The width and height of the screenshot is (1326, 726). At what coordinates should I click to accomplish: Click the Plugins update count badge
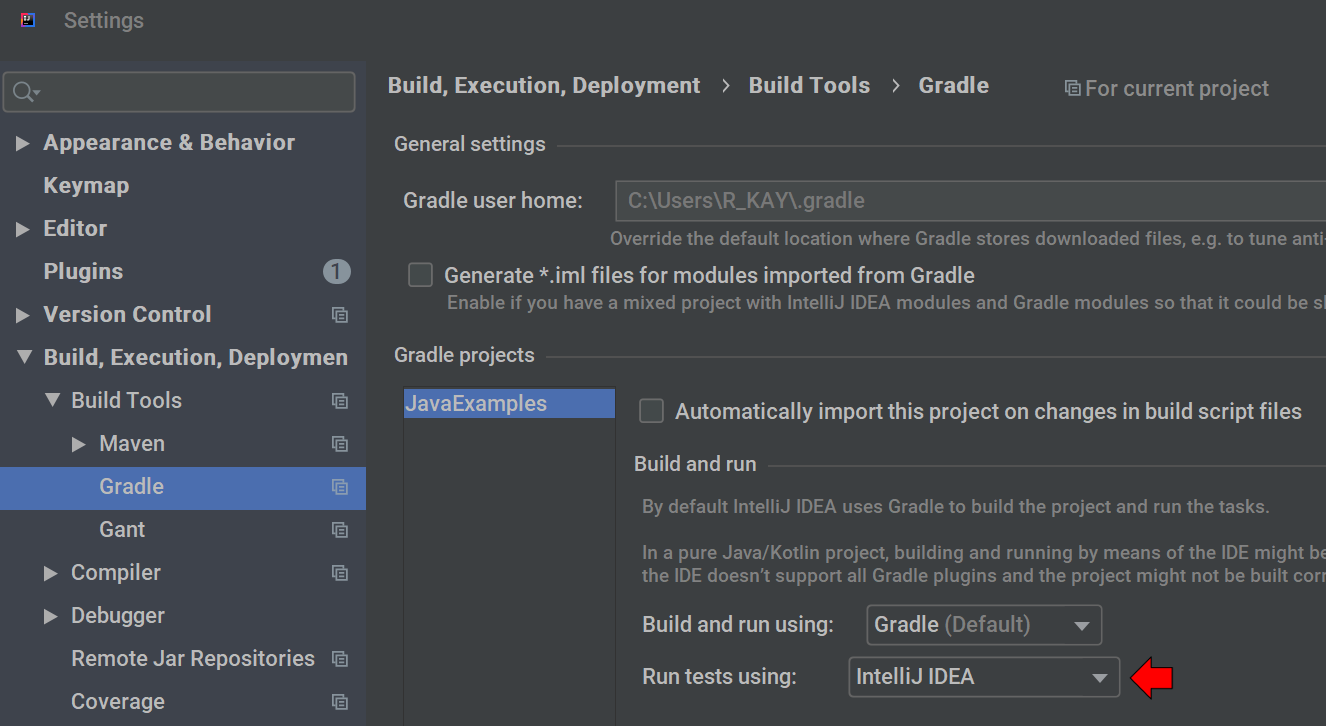click(x=336, y=271)
